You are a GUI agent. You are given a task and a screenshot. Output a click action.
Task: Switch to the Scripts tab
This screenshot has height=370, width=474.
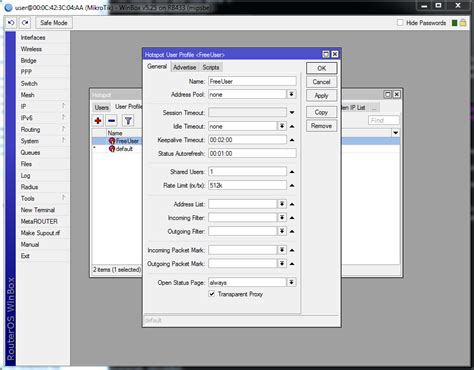pyautogui.click(x=211, y=67)
